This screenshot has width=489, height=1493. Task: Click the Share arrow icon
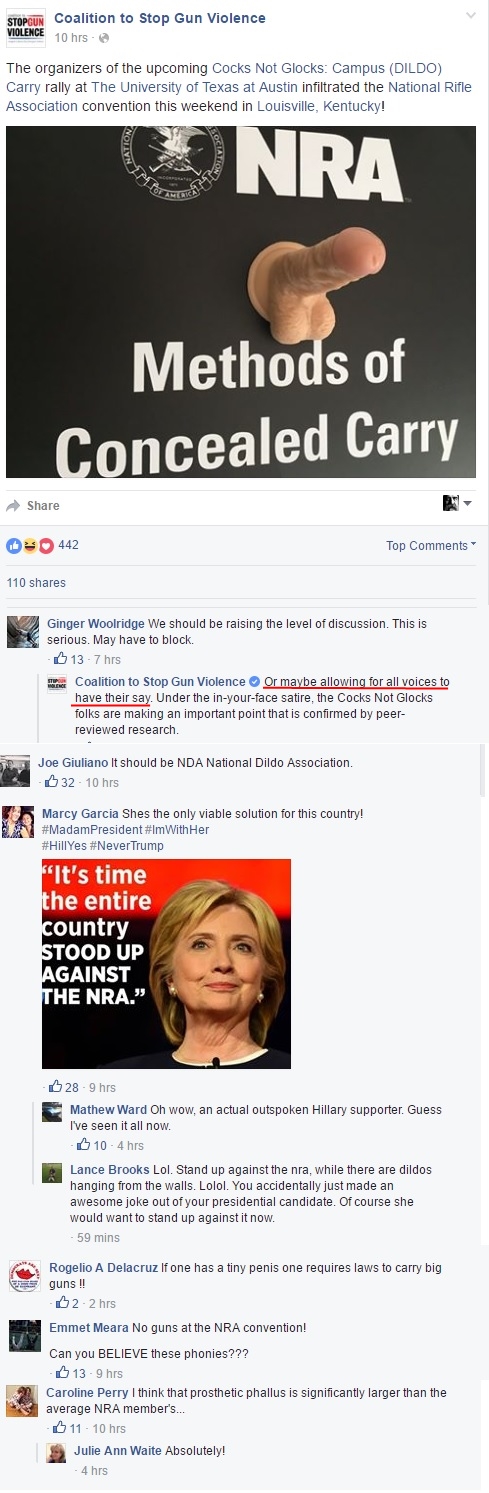pos(14,505)
